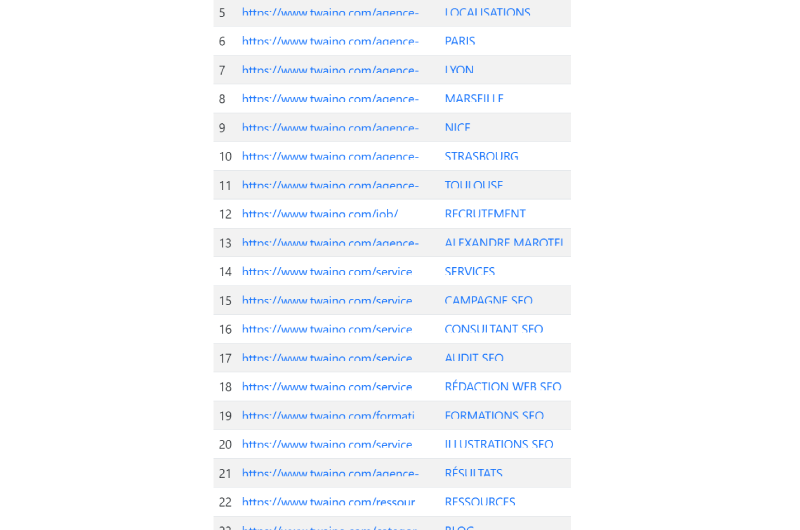800x530 pixels.
Task: Select row number 12 in the table
Action: 226,214
